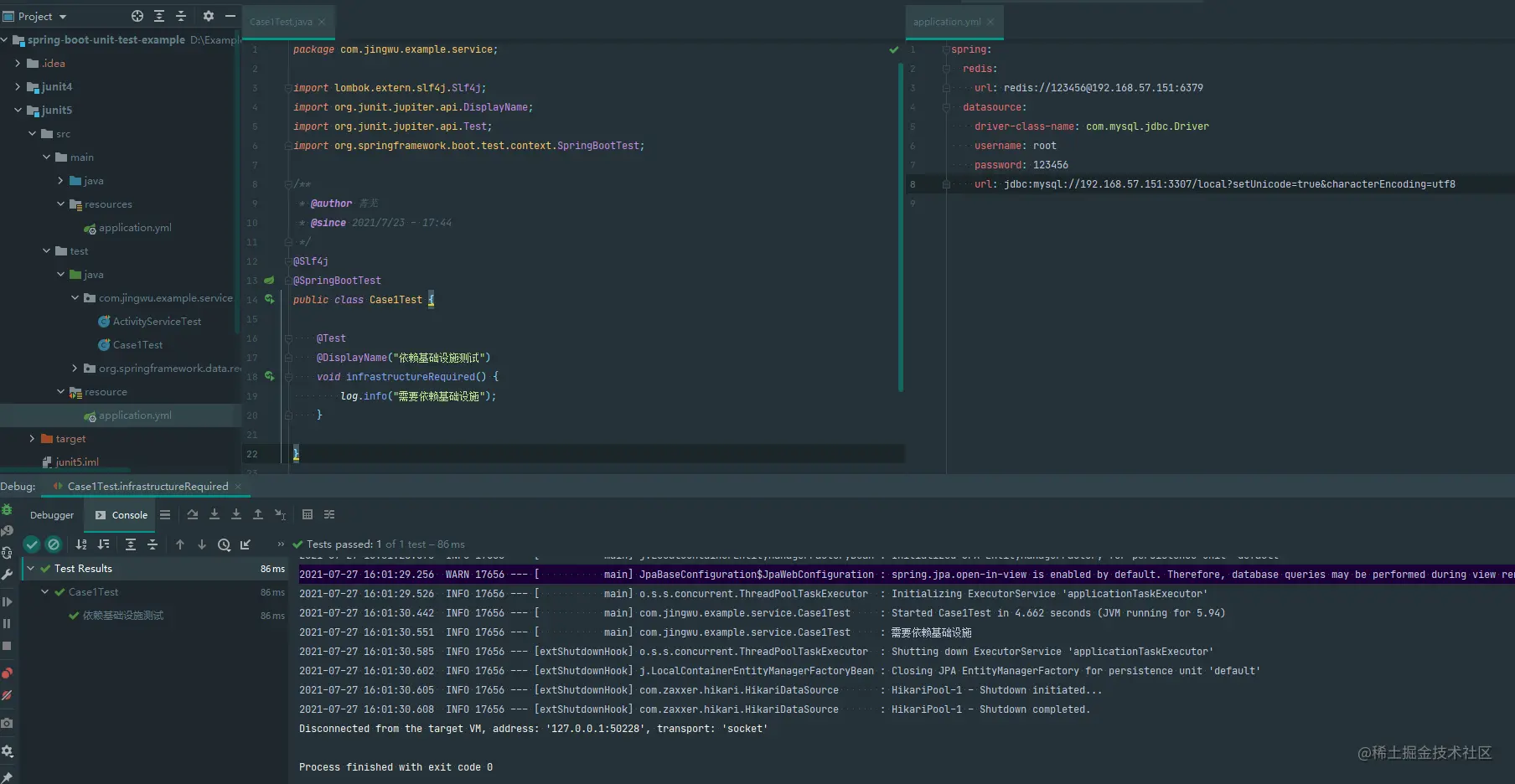Click the thread dump camera icon
1515x784 pixels.
pyautogui.click(x=7, y=723)
